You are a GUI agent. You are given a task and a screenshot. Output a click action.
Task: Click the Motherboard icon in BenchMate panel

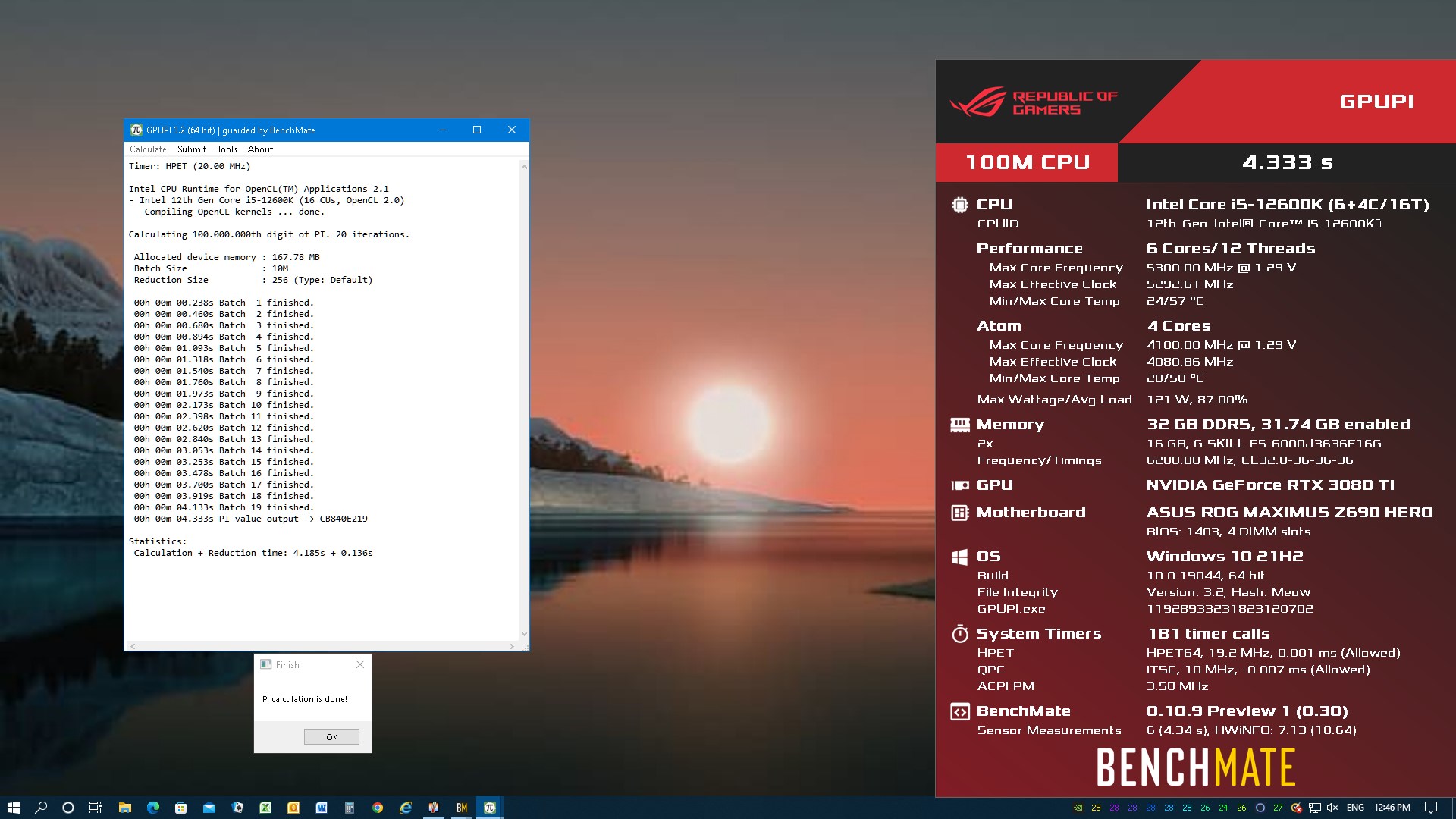[959, 513]
